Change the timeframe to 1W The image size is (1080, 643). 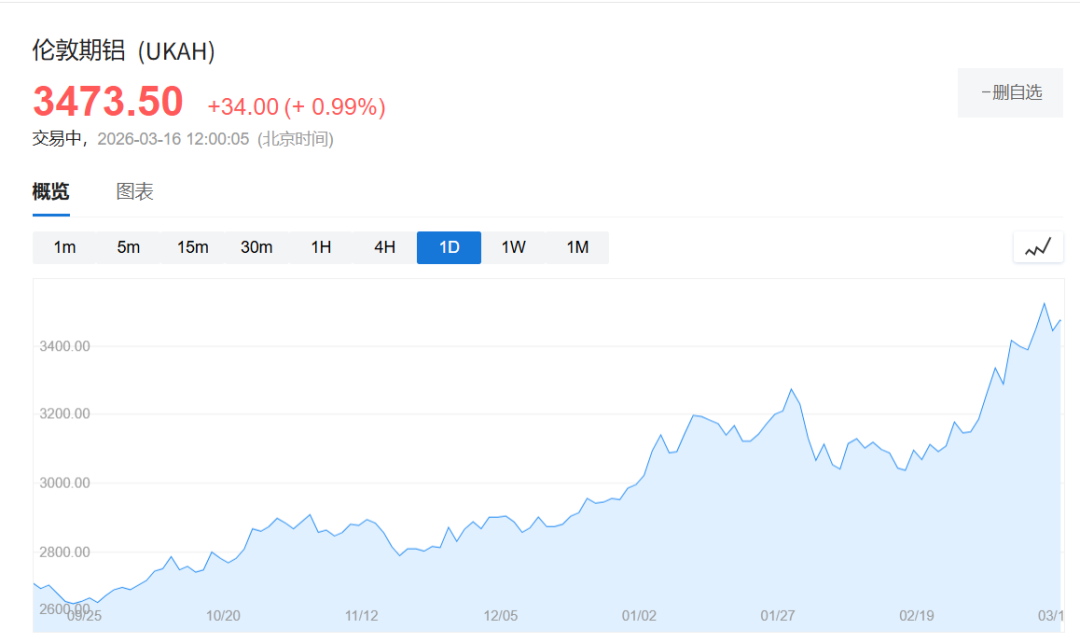pos(513,247)
